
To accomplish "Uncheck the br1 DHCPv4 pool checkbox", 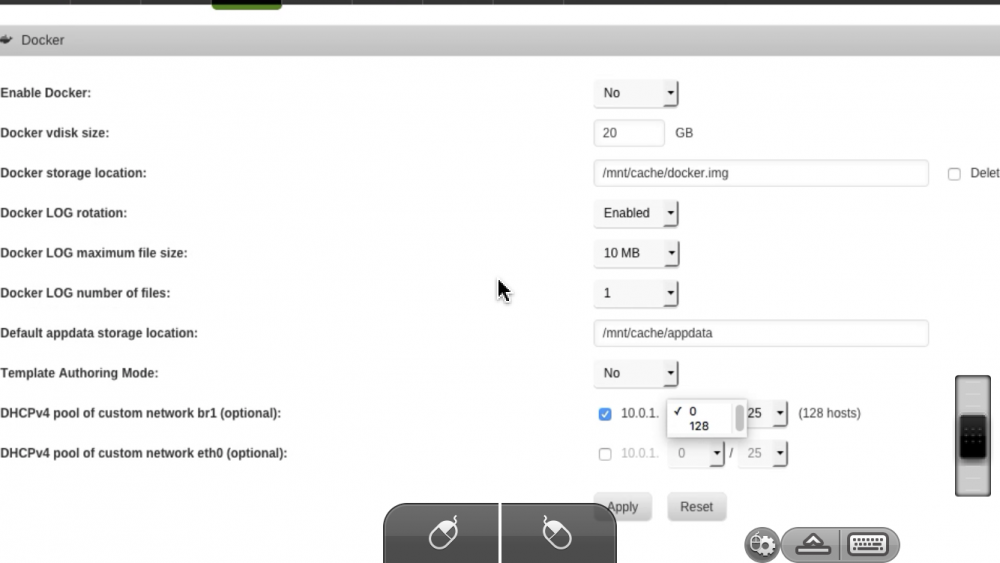I will 605,414.
